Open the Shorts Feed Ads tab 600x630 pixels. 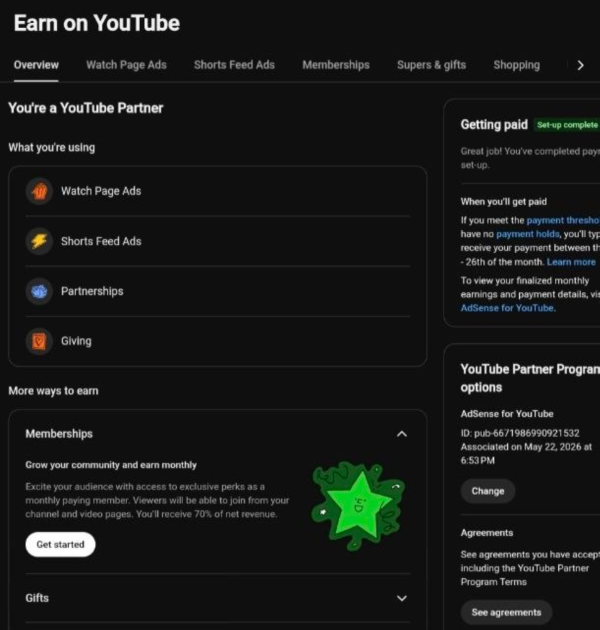(x=234, y=65)
